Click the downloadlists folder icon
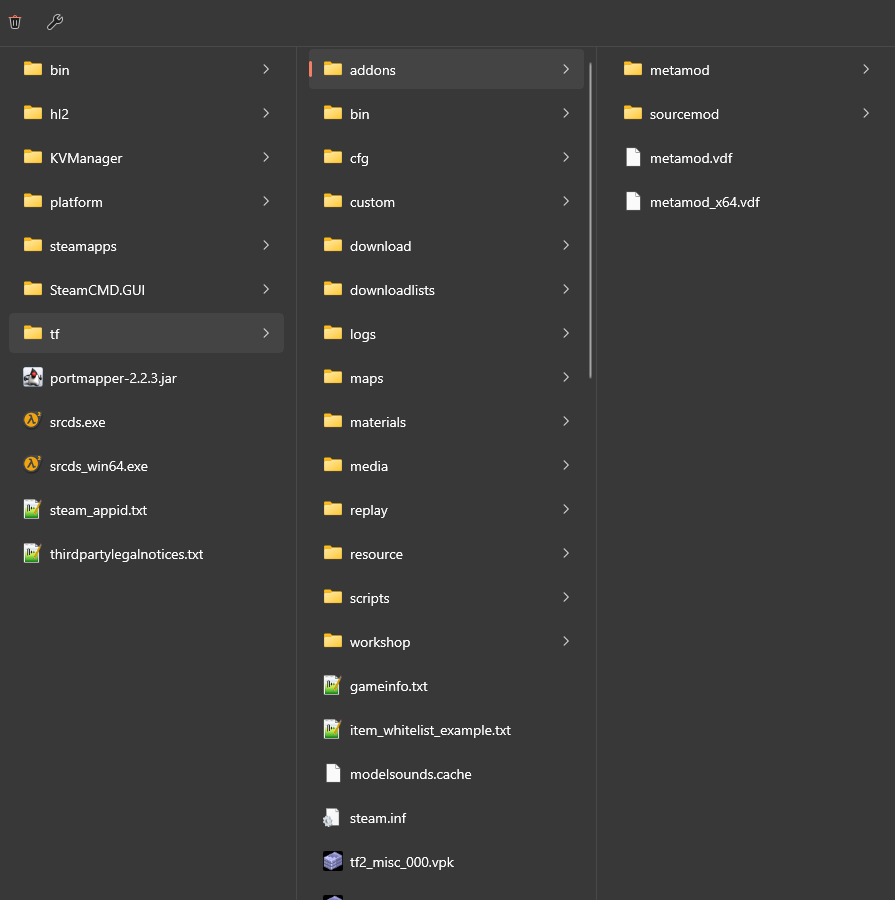Viewport: 895px width, 900px height. click(x=333, y=289)
